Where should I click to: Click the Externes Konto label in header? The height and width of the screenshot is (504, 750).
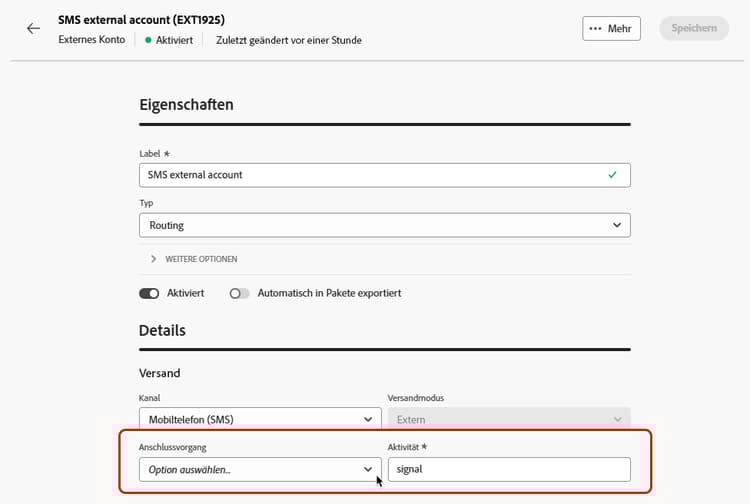(x=92, y=40)
